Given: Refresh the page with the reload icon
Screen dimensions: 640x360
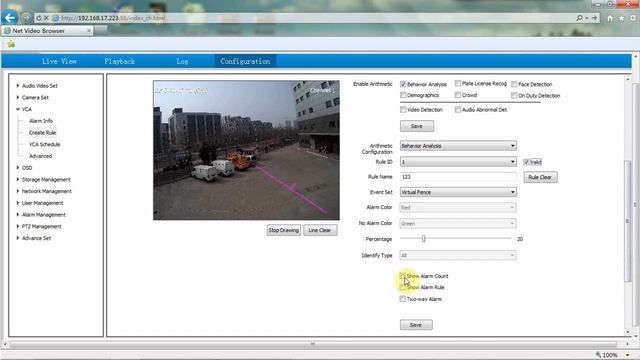Looking at the screenshot, I should [39, 18].
